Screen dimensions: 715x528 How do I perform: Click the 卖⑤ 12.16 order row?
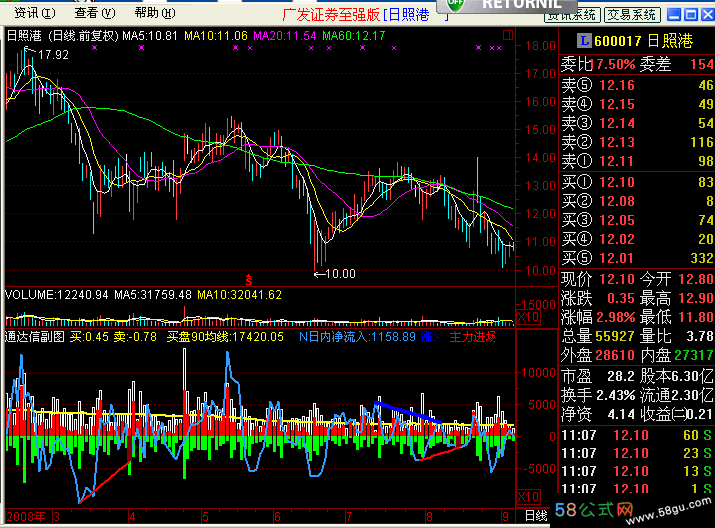637,85
